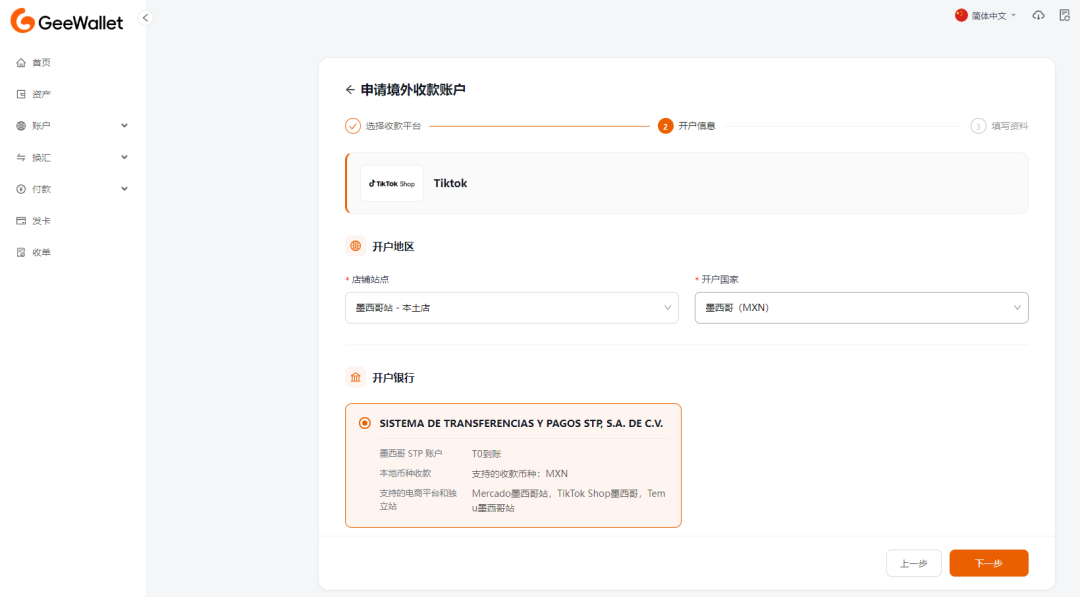Open 付款 sidebar menu item
The width and height of the screenshot is (1080, 597).
pos(41,189)
